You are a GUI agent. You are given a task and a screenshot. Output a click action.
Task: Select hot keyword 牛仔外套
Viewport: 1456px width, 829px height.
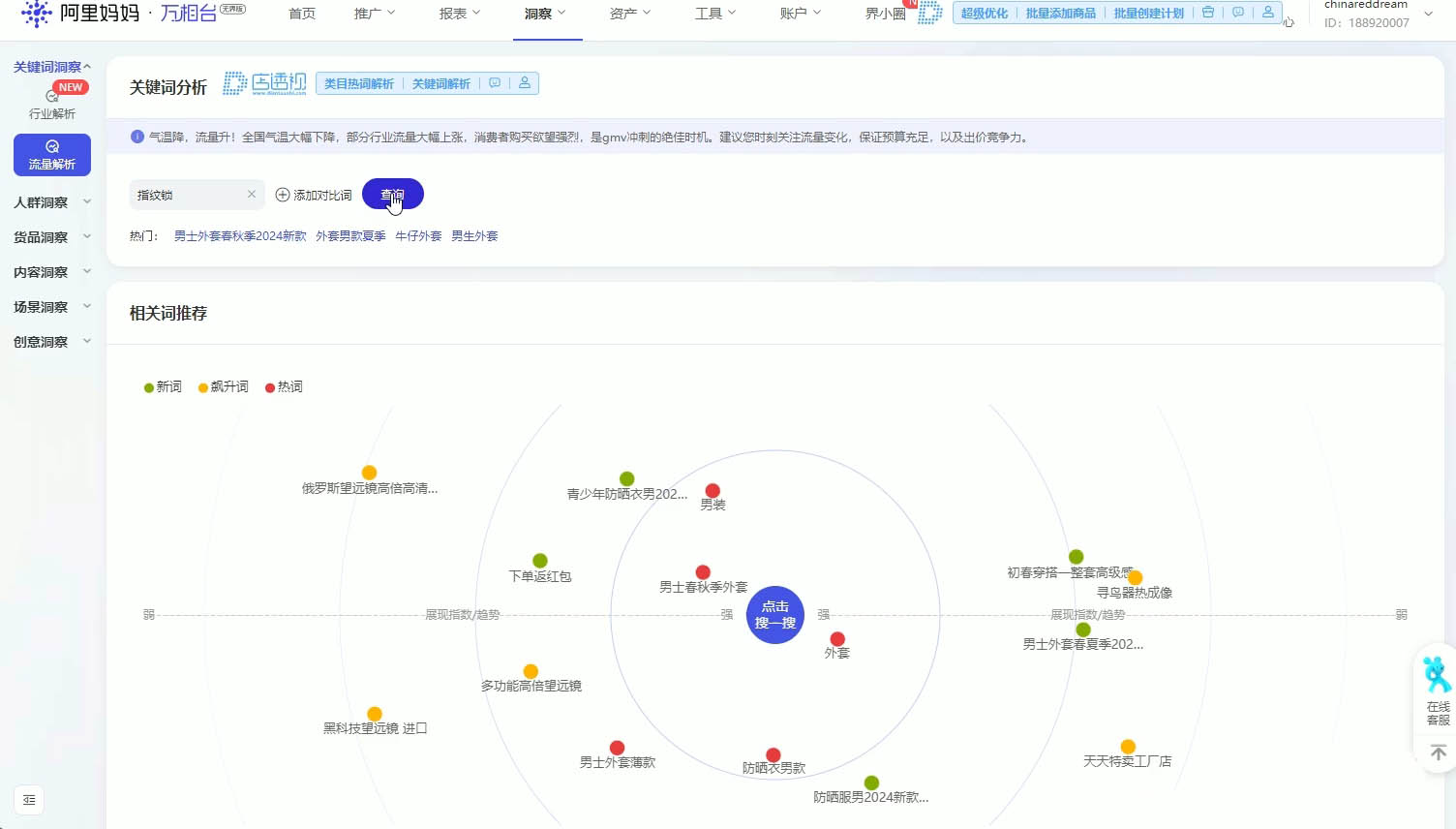[418, 235]
